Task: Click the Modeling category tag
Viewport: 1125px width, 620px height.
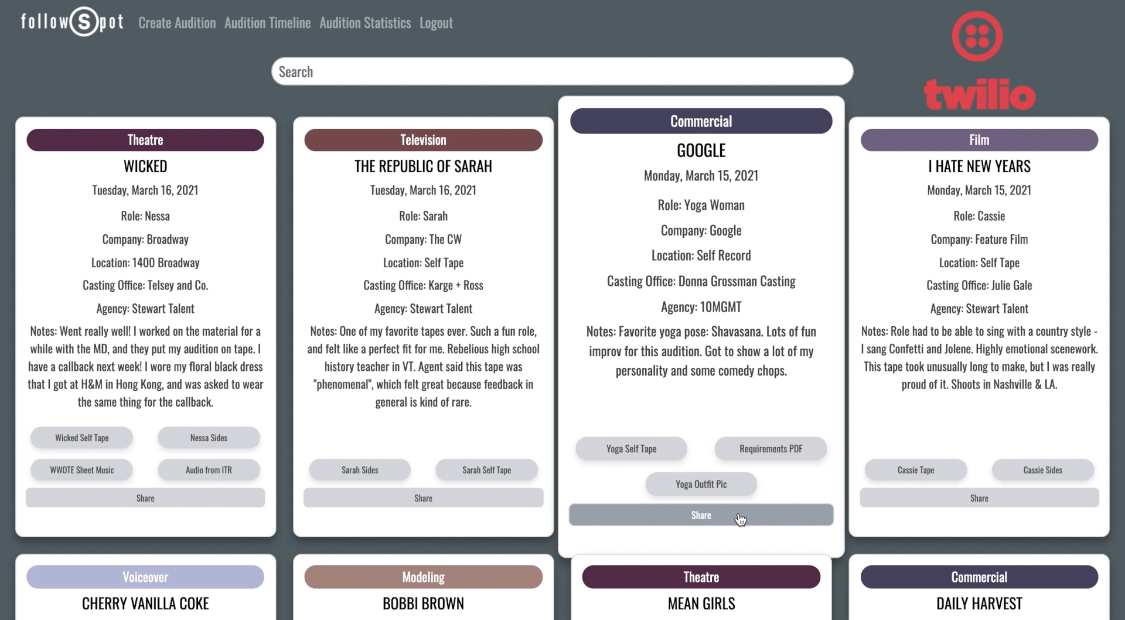Action: click(423, 577)
